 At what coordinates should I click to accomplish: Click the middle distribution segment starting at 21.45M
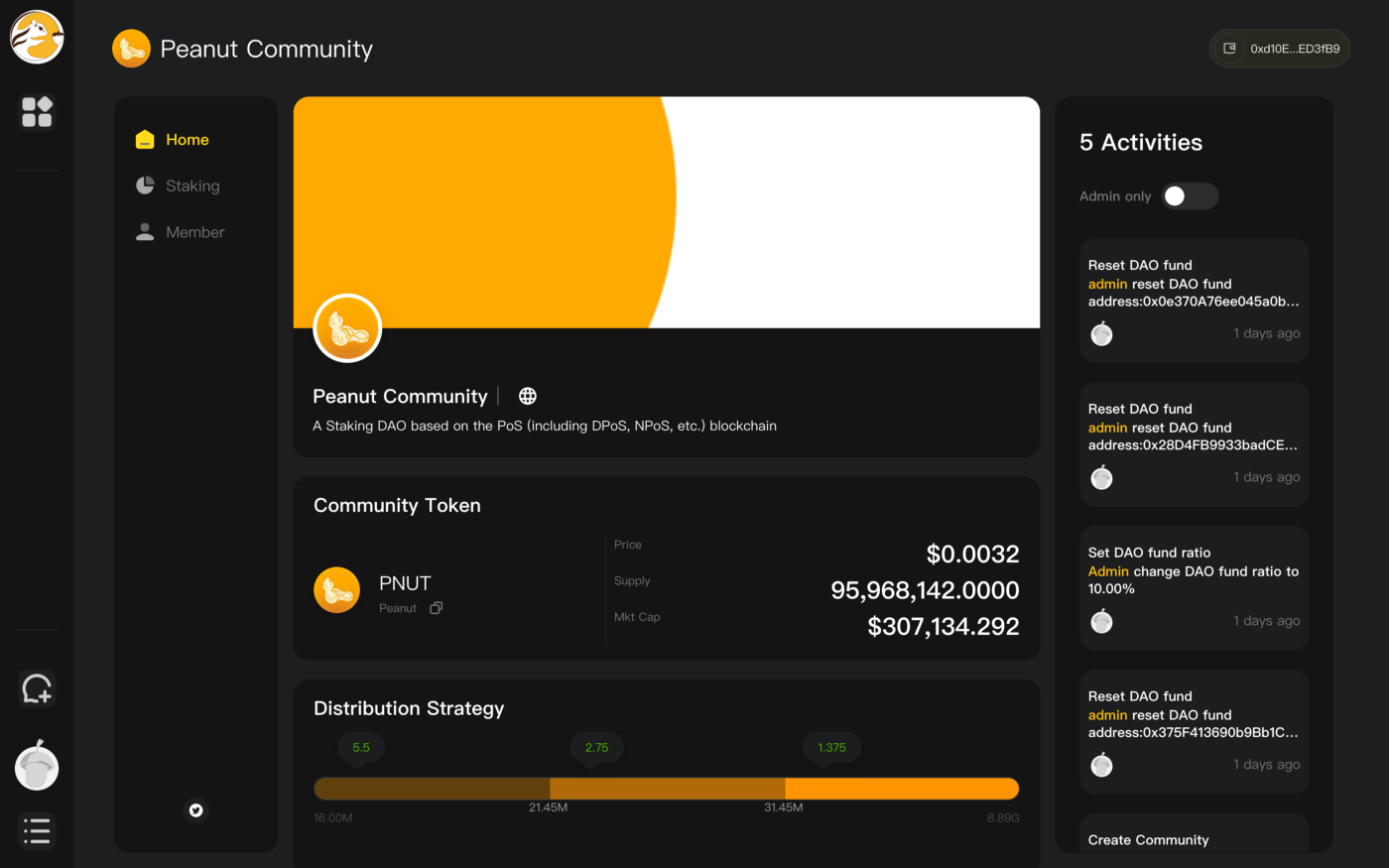668,789
